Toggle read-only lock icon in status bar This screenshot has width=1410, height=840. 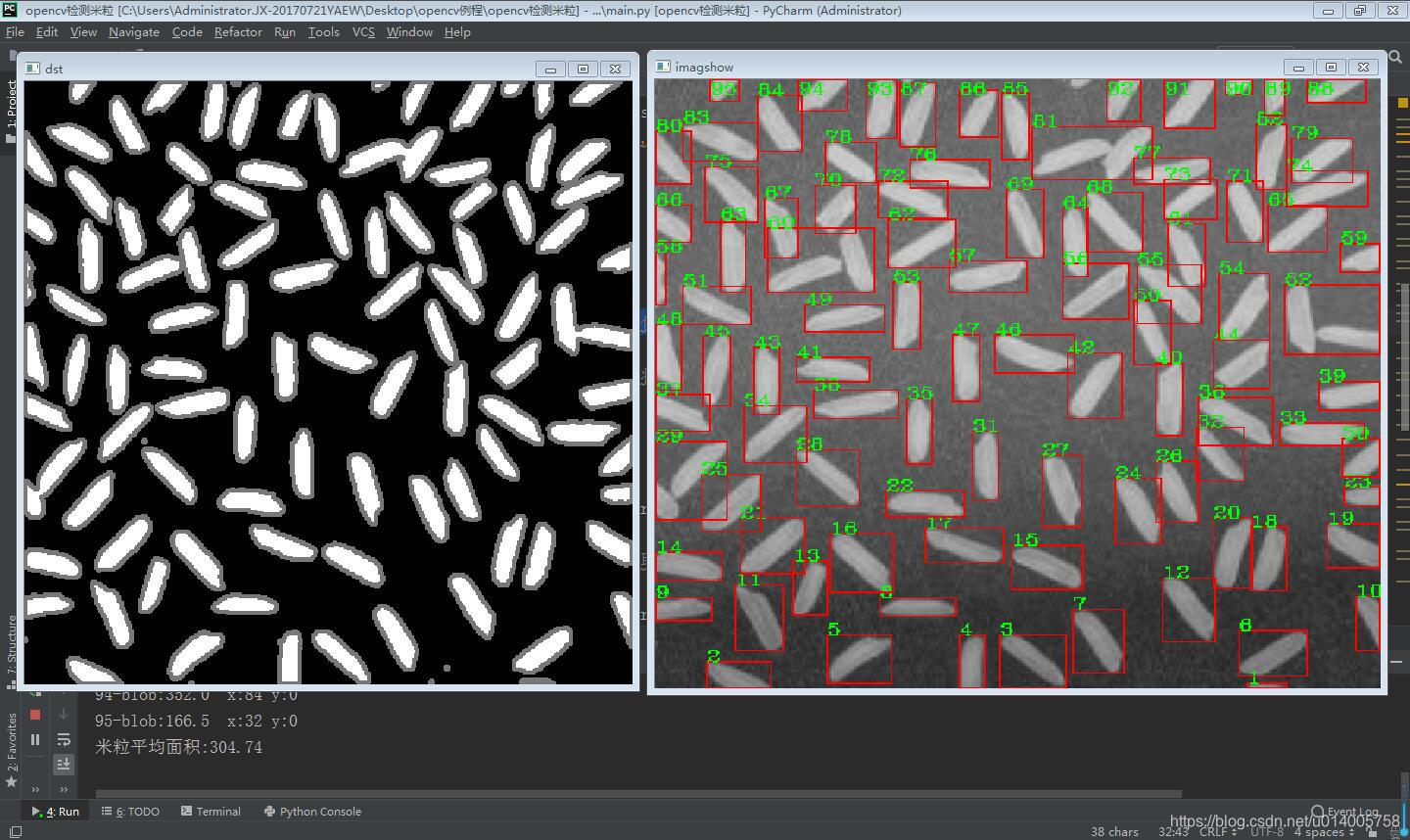coord(1372,832)
